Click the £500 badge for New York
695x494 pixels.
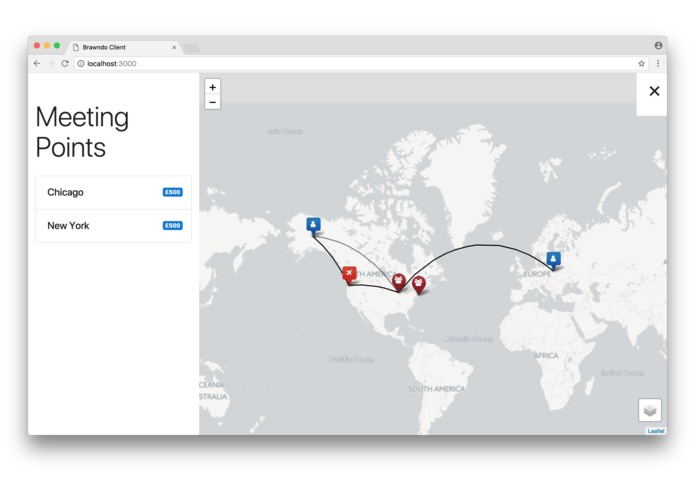[172, 226]
